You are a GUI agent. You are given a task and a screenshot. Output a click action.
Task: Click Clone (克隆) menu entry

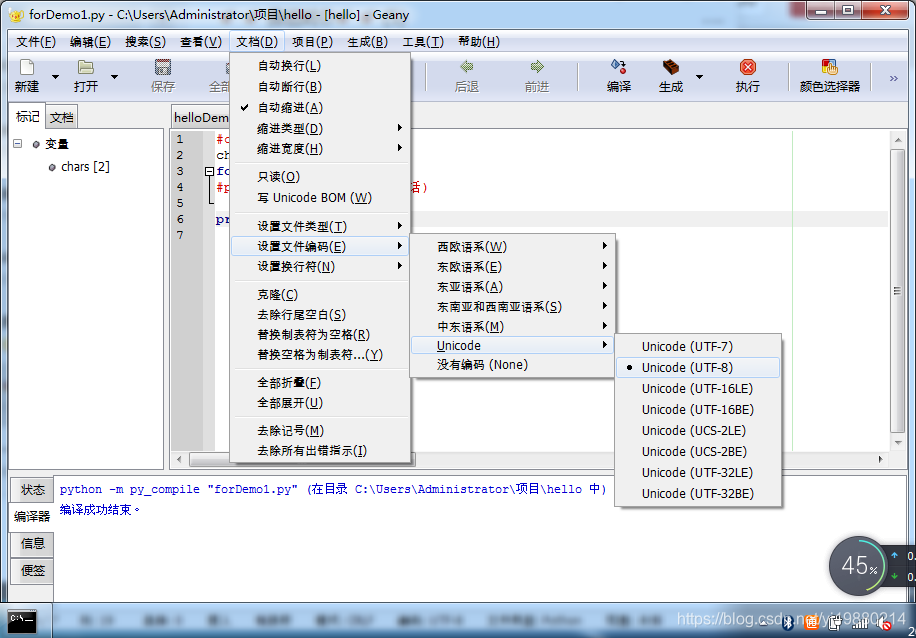pos(320,295)
